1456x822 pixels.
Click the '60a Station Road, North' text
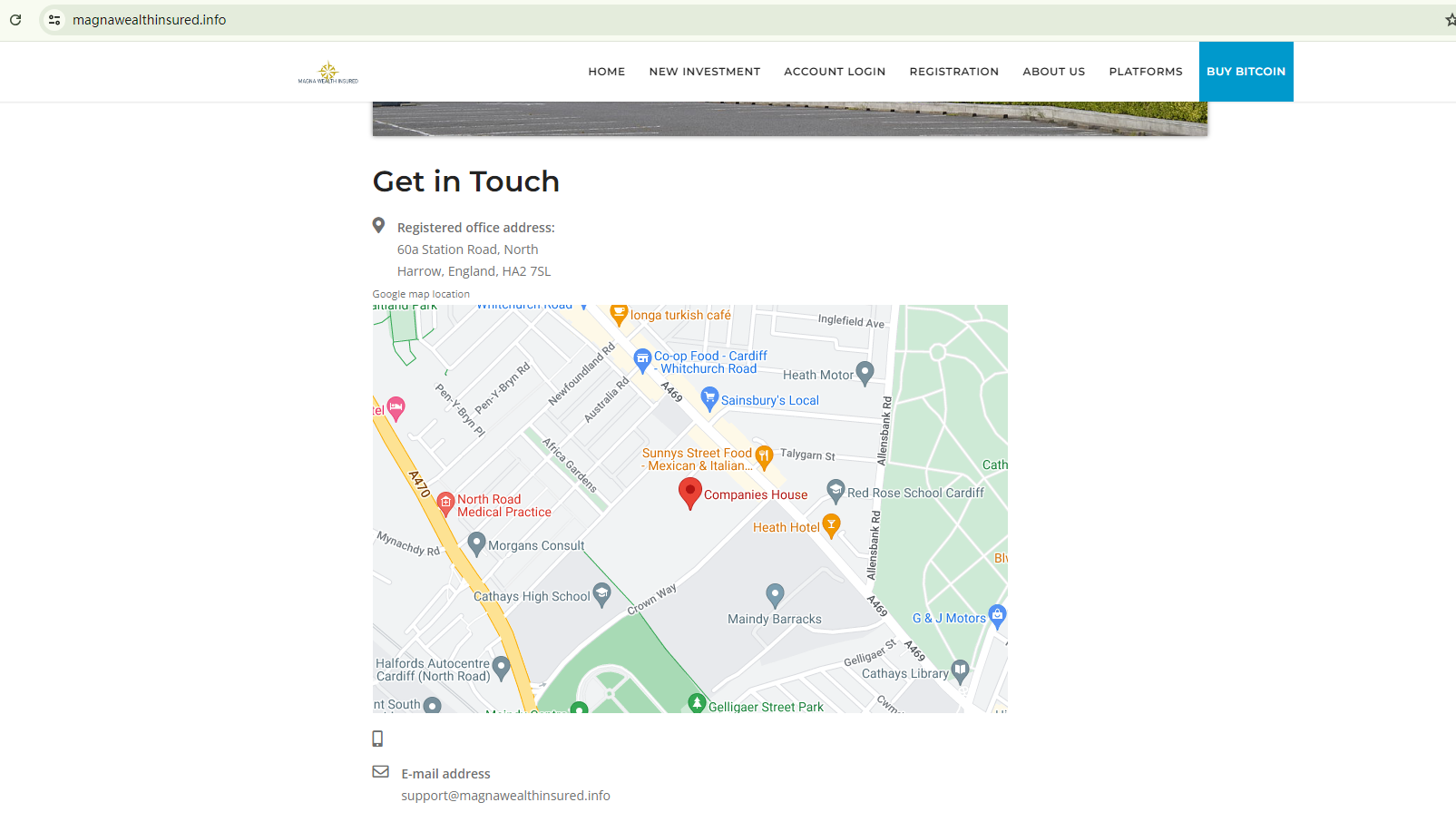click(468, 250)
